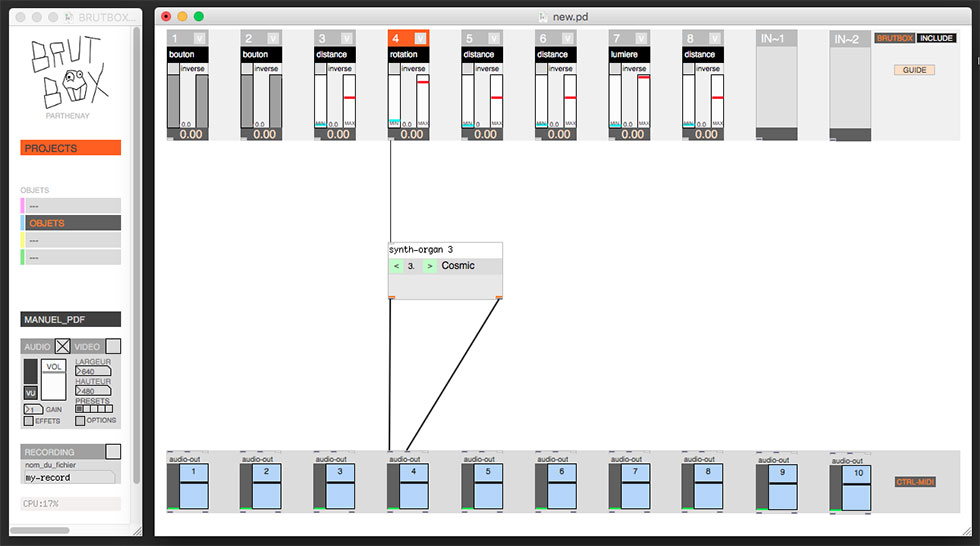Open the V menu on sensor 1
Screen dimensions: 980x546
pos(199,39)
